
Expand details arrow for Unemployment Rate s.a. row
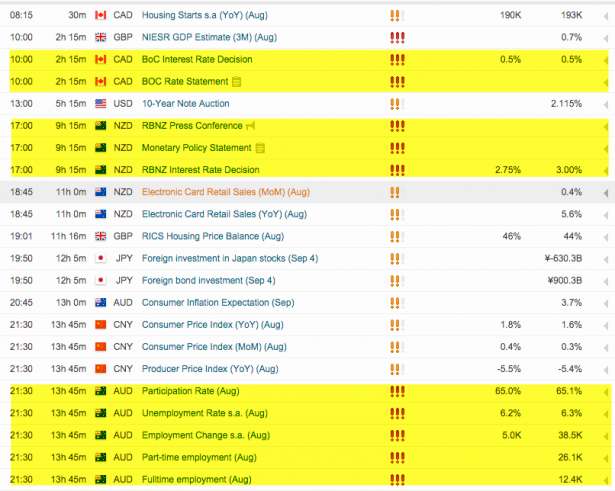point(606,414)
